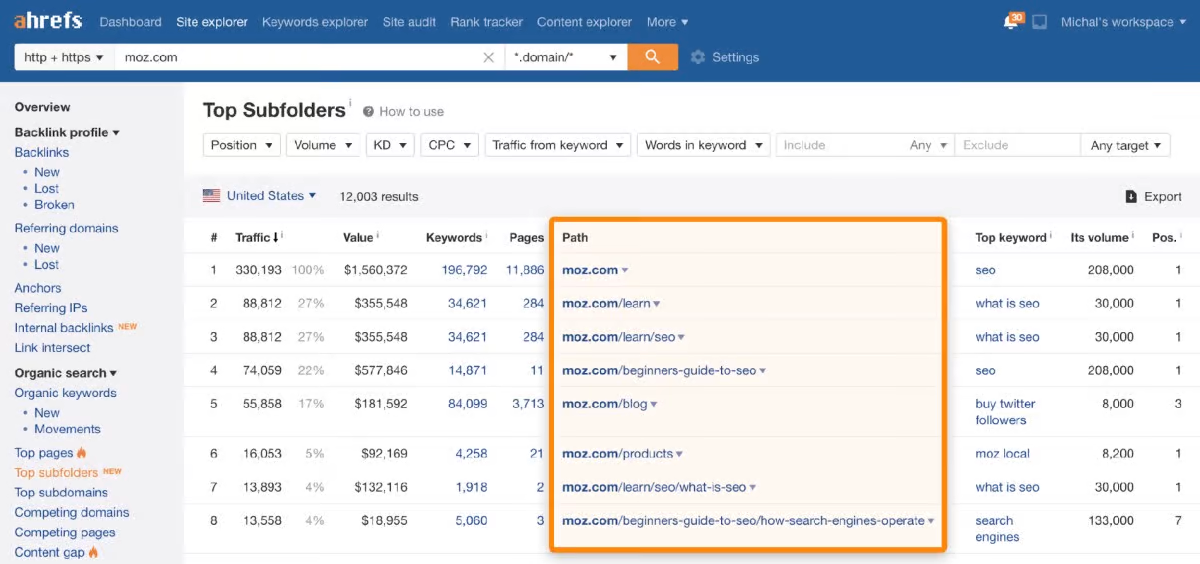Click the Ahrefs logo

click(x=48, y=21)
